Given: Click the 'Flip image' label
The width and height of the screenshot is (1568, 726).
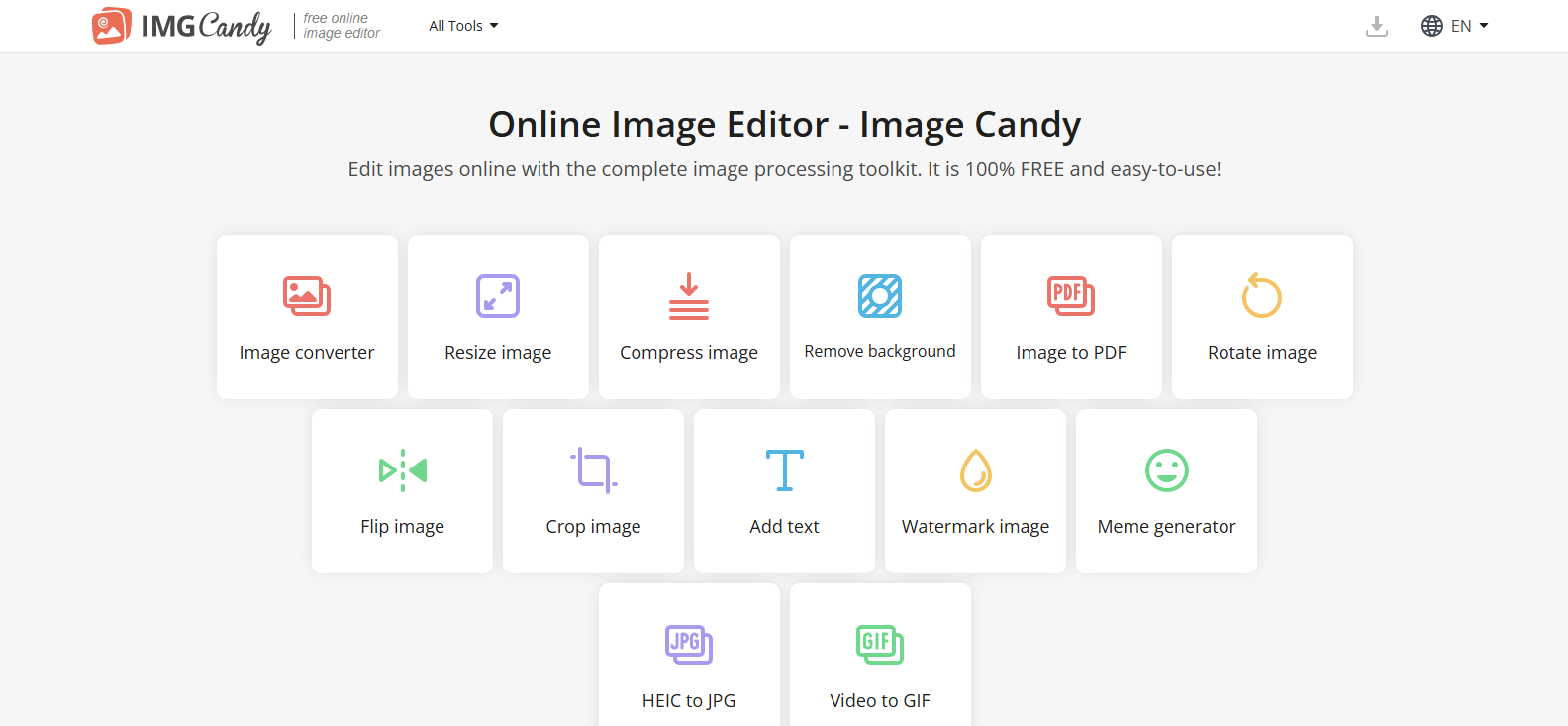Looking at the screenshot, I should point(403,527).
